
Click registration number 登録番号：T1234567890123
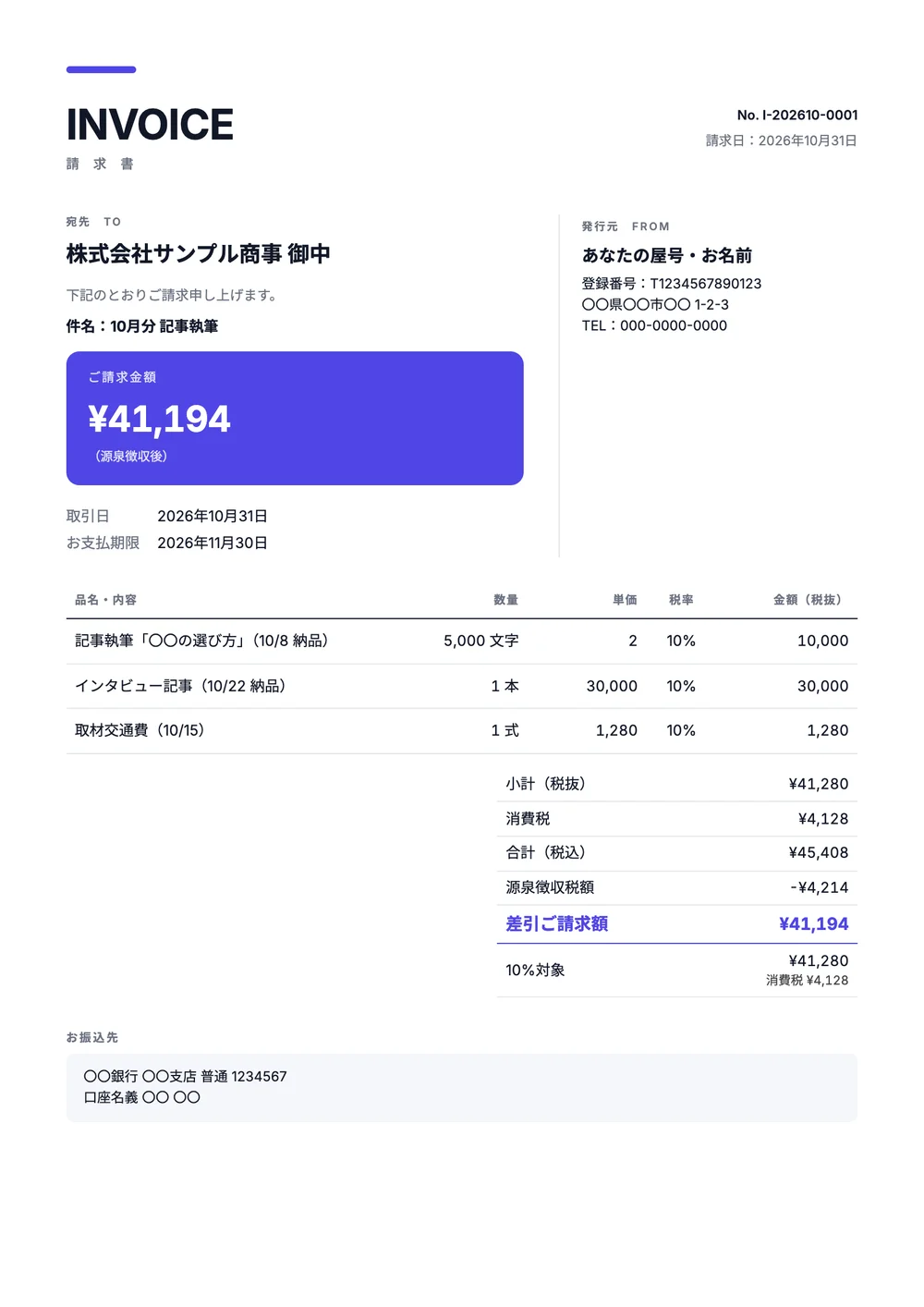(672, 284)
